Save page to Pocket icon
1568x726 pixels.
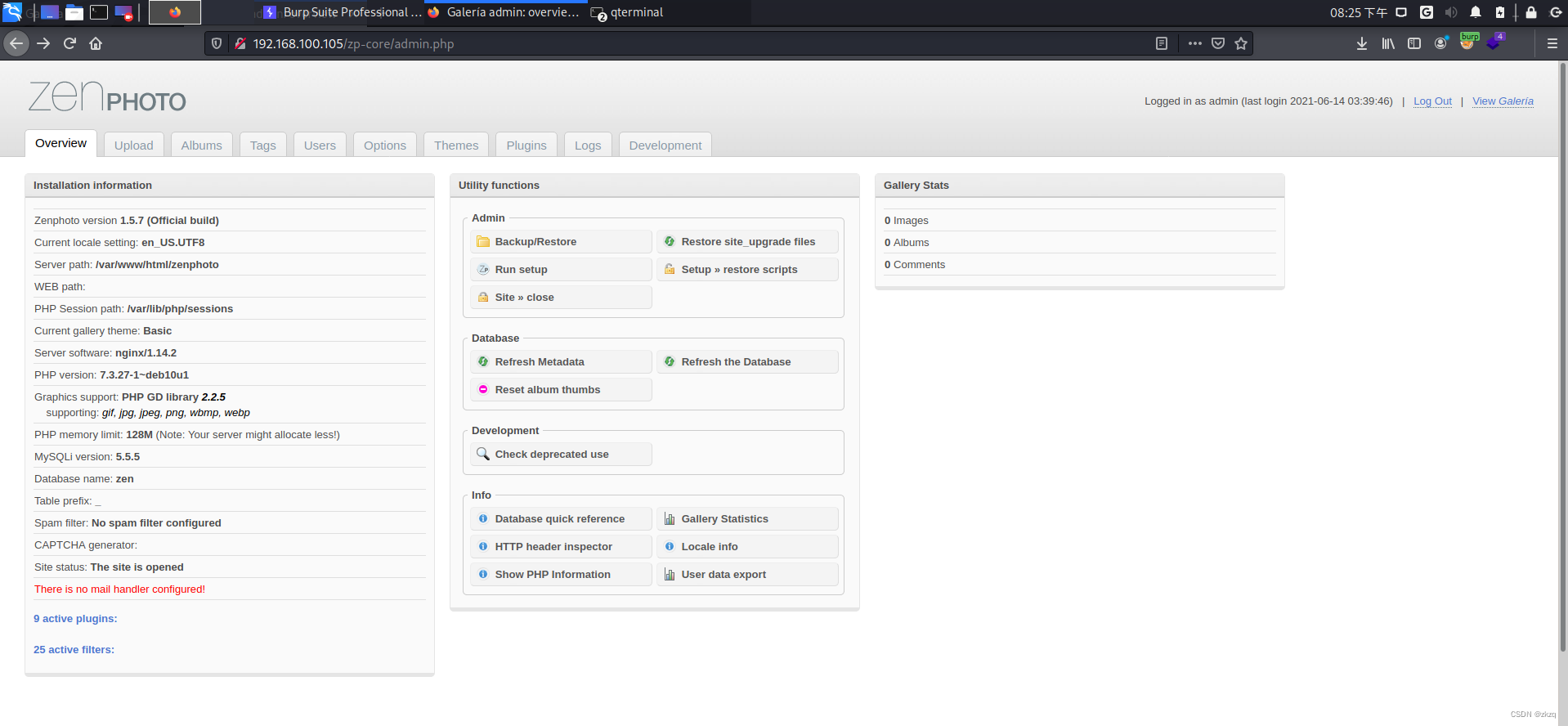tap(1218, 43)
